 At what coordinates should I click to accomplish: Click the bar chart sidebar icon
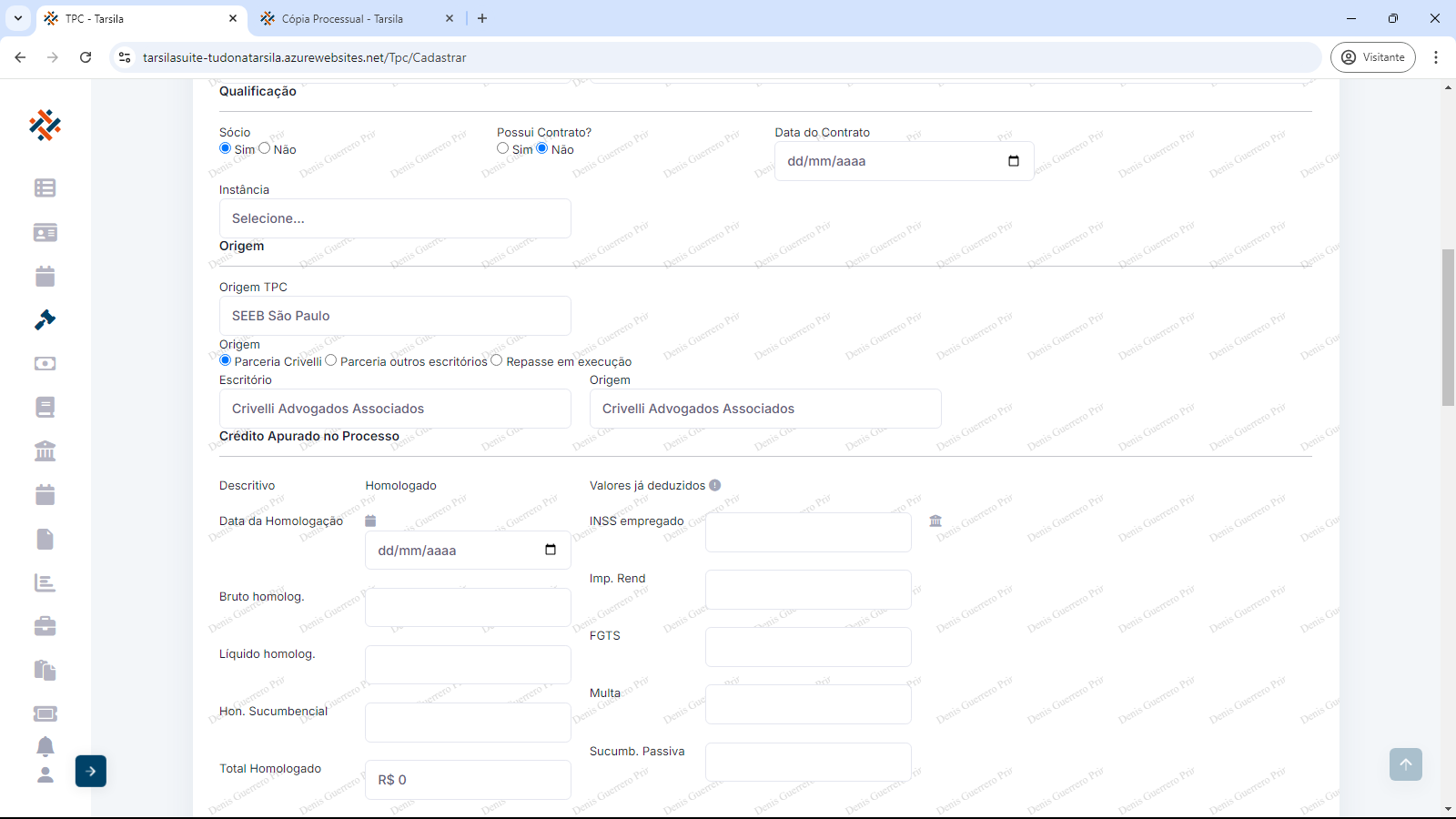coord(45,582)
